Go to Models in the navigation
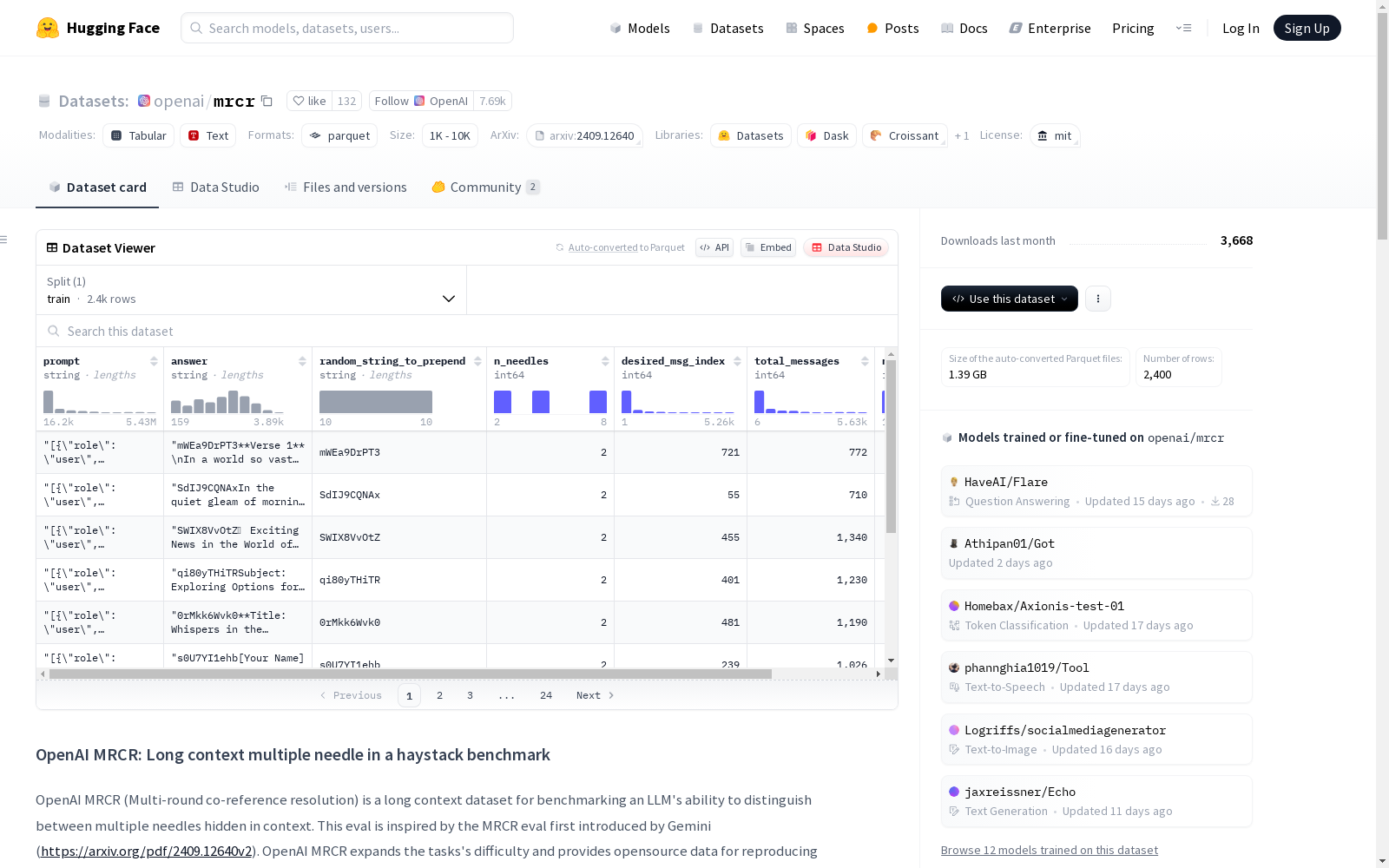The width and height of the screenshot is (1389, 868). 640,28
